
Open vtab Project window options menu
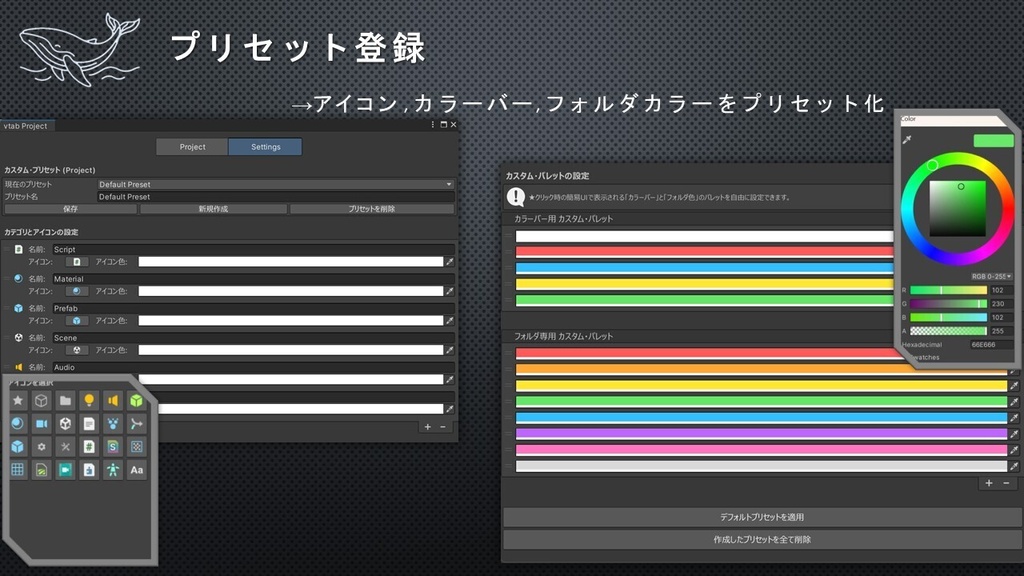tap(432, 125)
